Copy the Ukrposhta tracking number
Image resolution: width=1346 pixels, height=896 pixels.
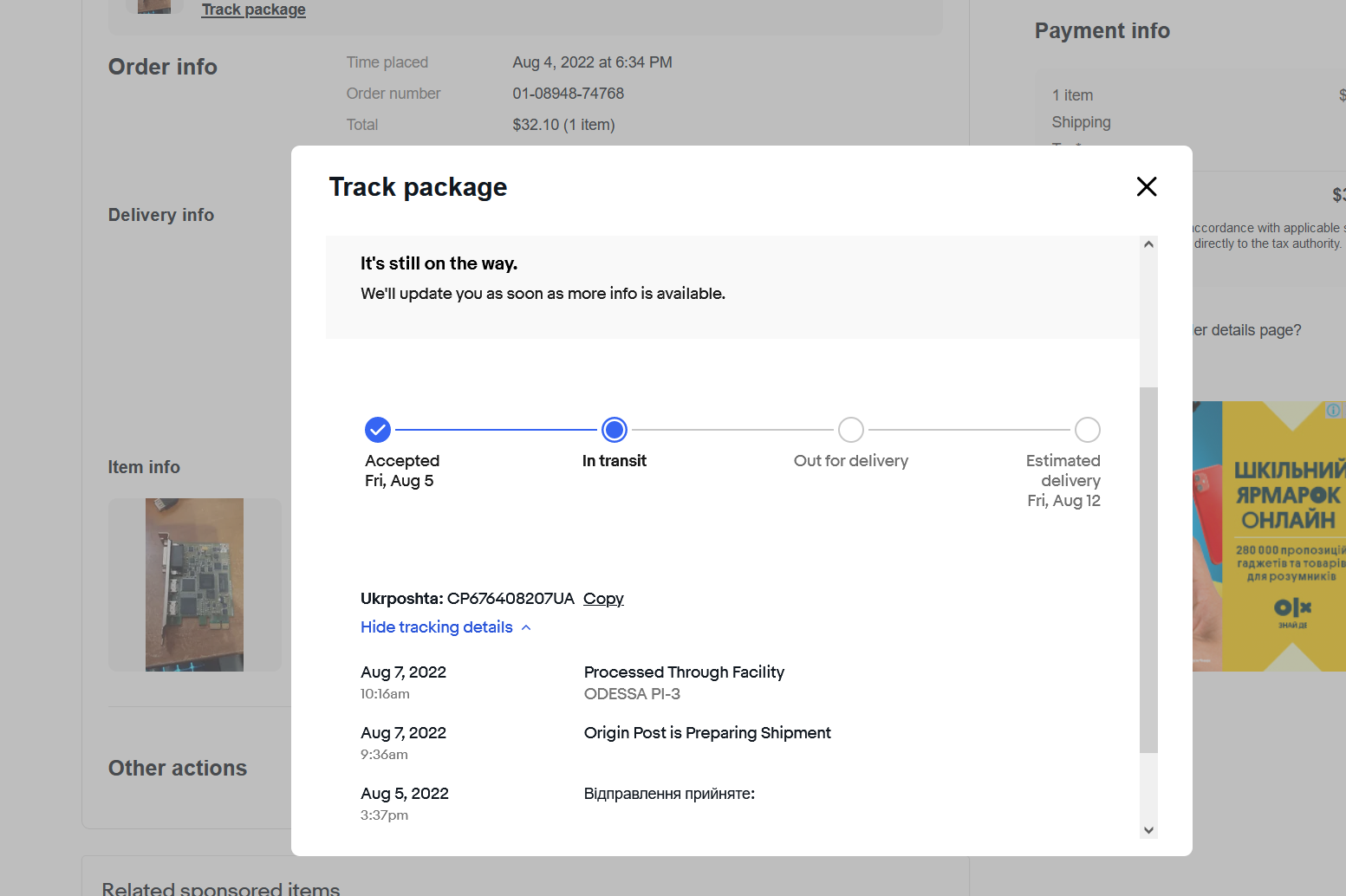click(x=603, y=599)
